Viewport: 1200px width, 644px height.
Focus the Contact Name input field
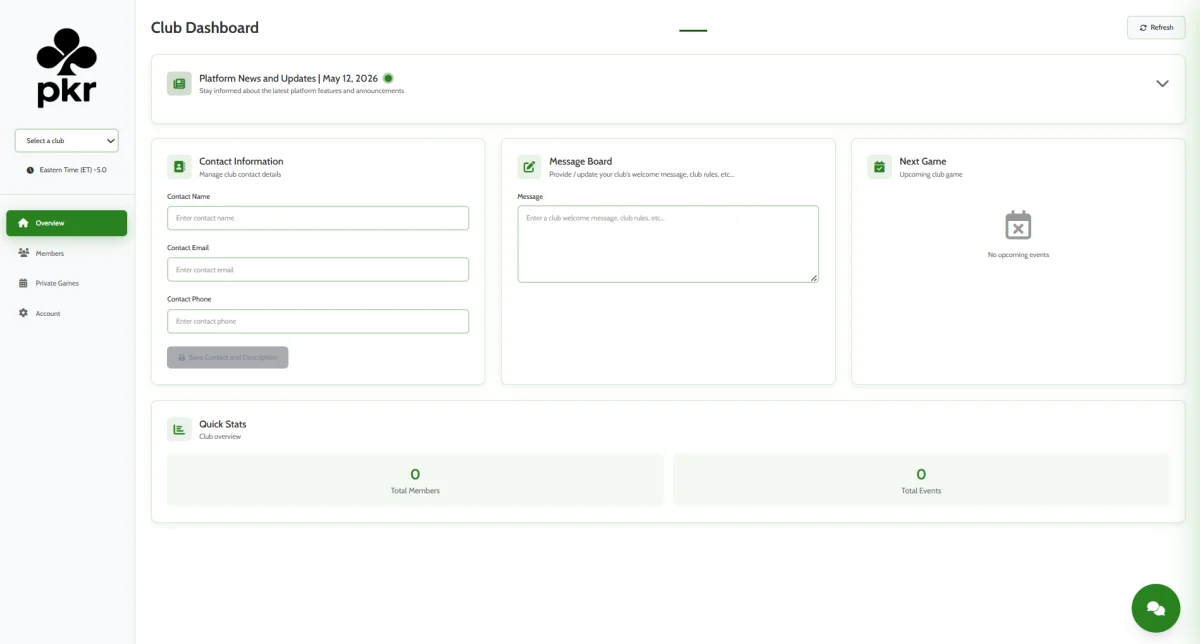click(x=318, y=218)
